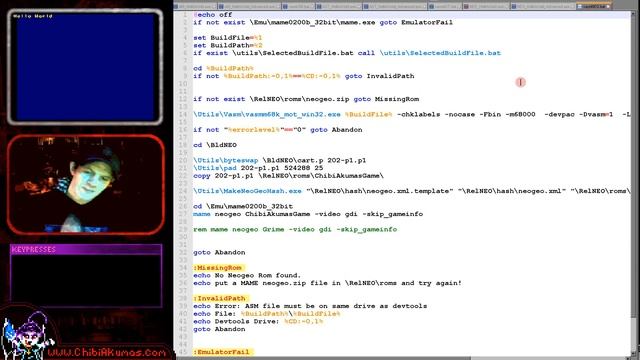Click the blue '\Utils\pad' command
This screenshot has width=640, height=360.
pyautogui.click(x=215, y=168)
